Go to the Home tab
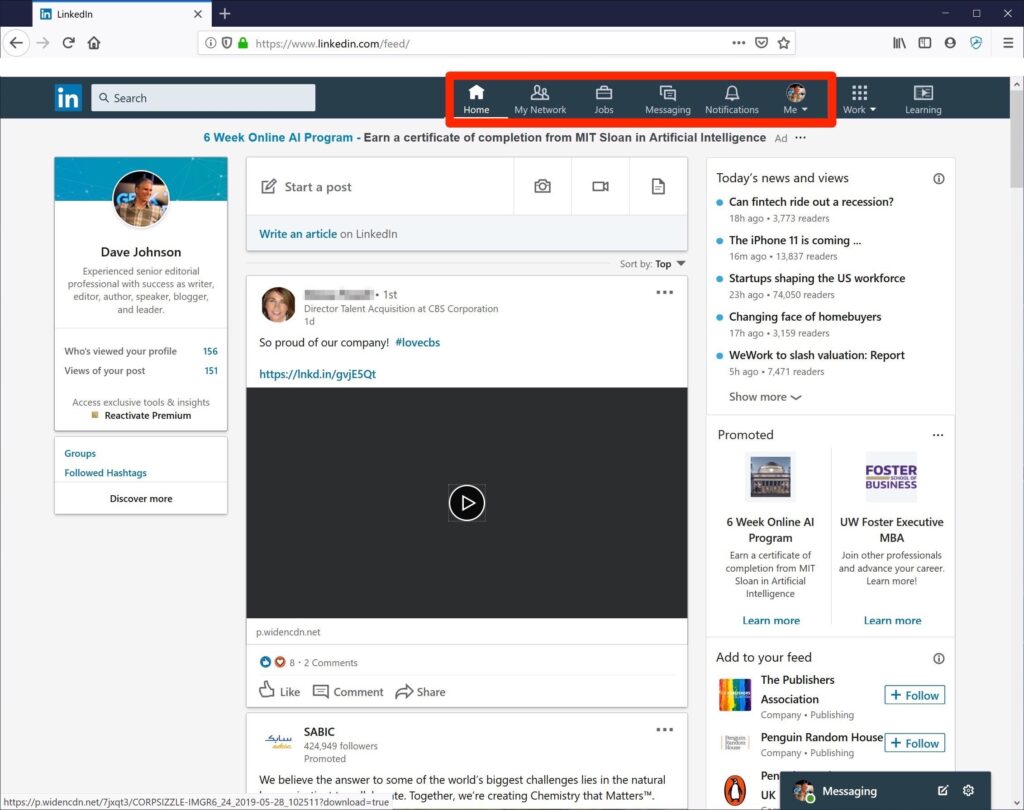This screenshot has height=810, width=1024. point(476,99)
